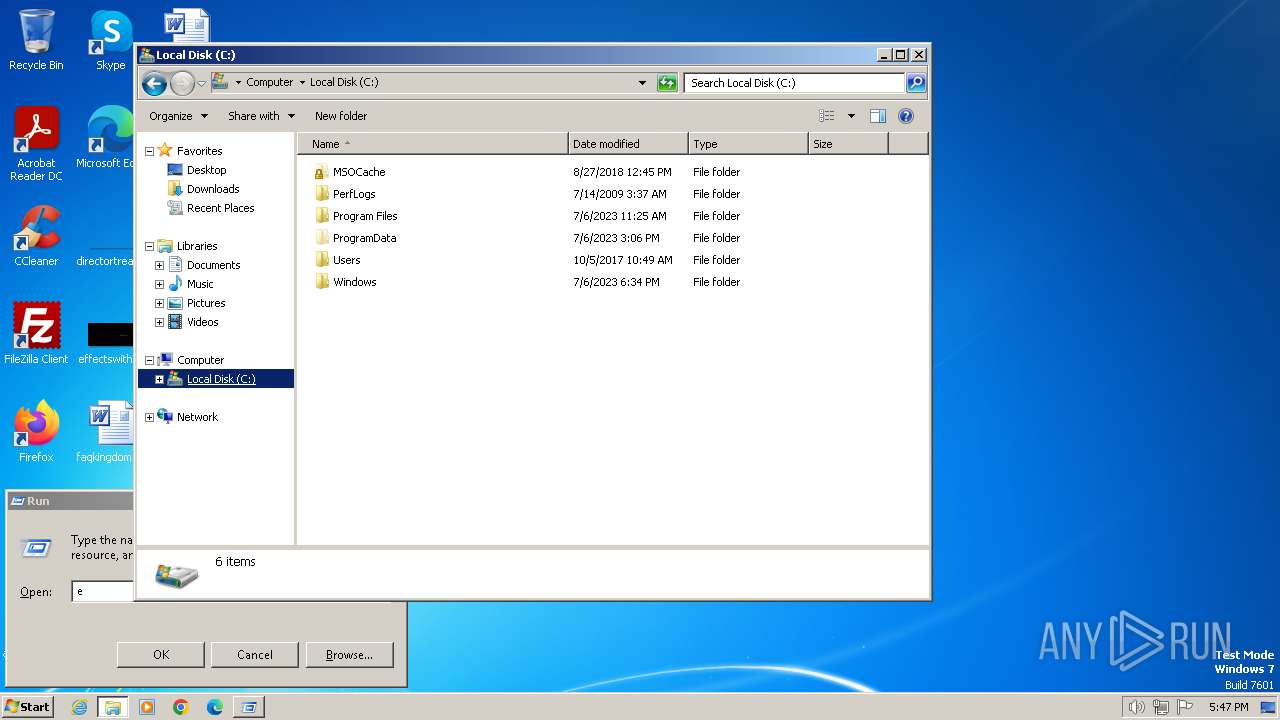Image resolution: width=1280 pixels, height=720 pixels.
Task: Open the address bar history dropdown
Action: pos(642,83)
